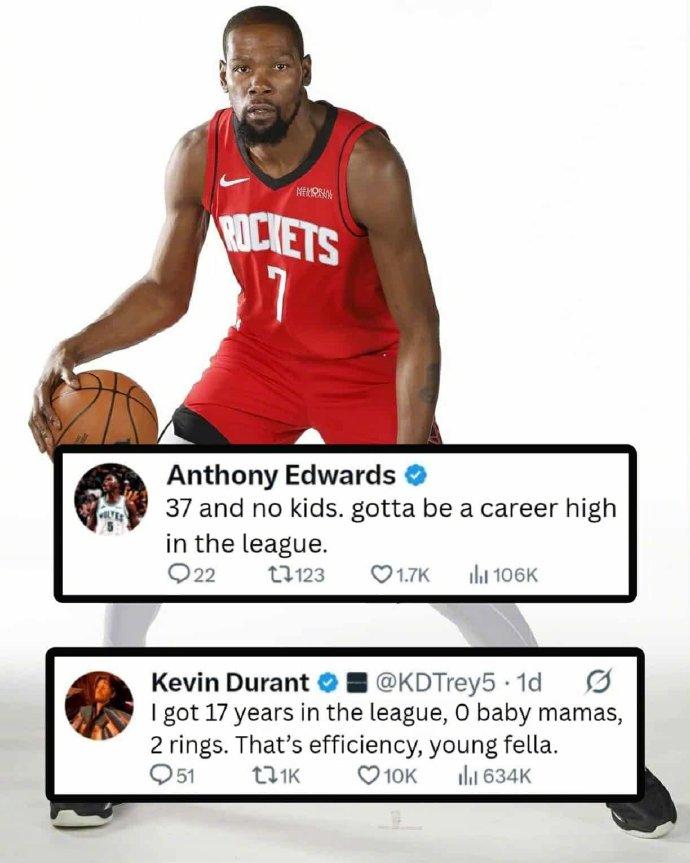Click the '17 years in the league' tweet text
Screen dimensions: 690x863
coord(386,729)
